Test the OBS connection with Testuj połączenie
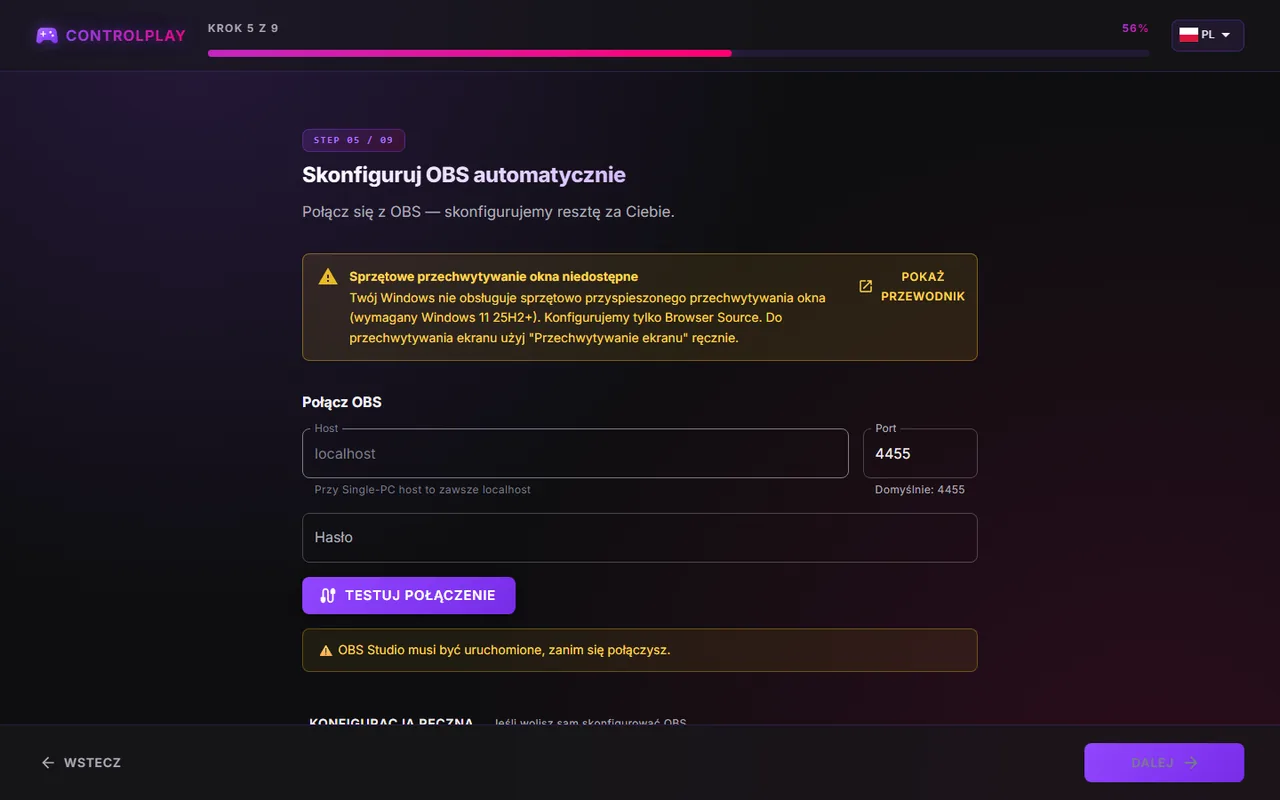1280x800 pixels. coord(409,595)
